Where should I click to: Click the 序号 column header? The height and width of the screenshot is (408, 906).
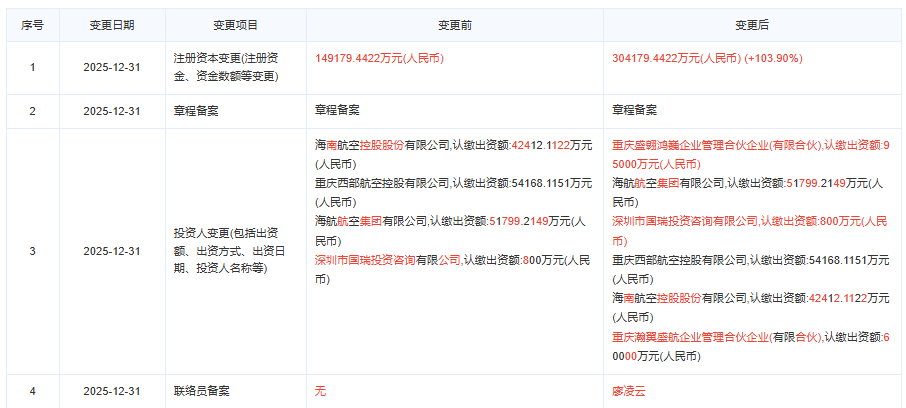click(x=32, y=25)
